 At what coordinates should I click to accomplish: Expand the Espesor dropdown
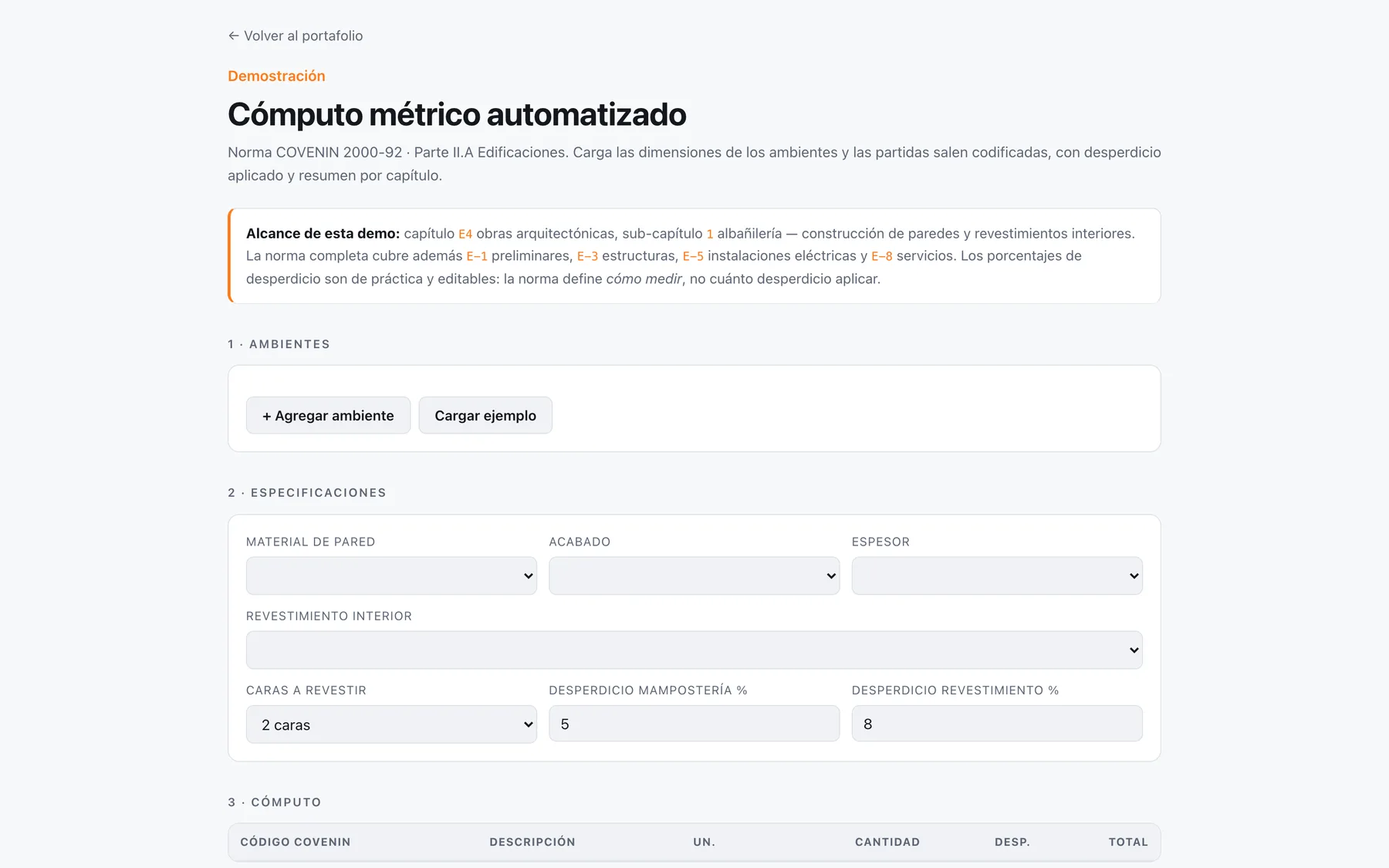[x=997, y=576]
